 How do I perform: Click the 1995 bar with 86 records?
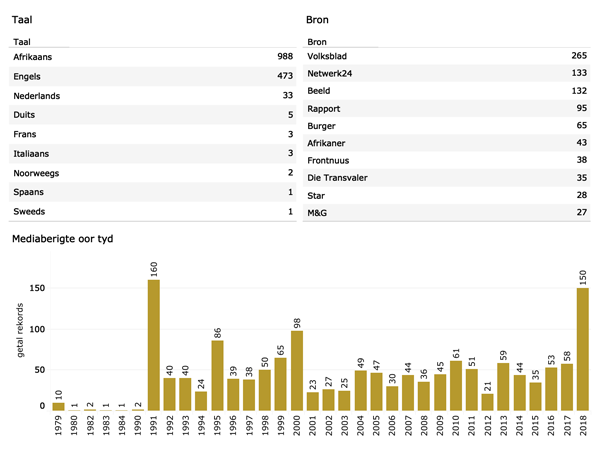pyautogui.click(x=217, y=376)
